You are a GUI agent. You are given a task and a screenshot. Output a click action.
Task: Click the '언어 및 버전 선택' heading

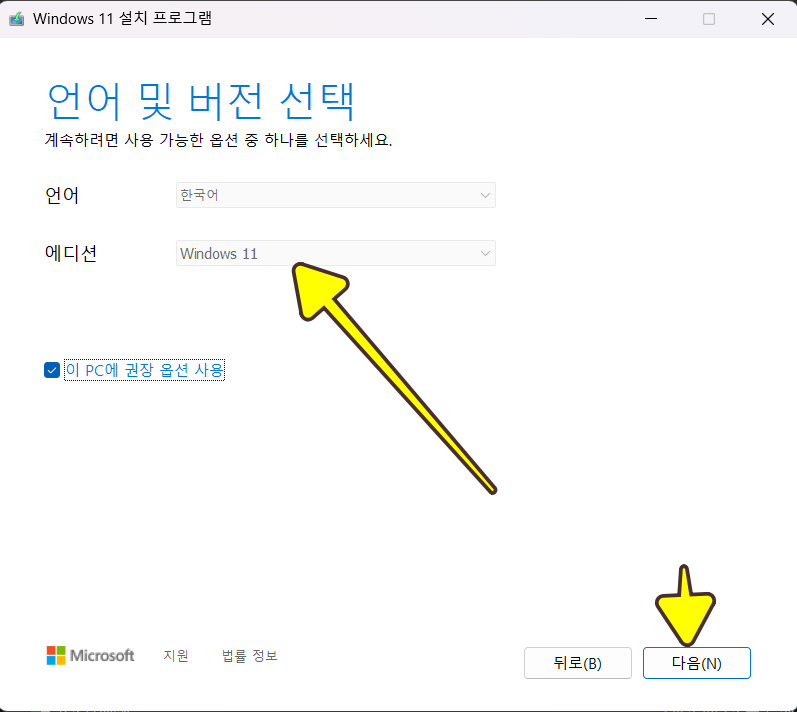click(x=201, y=102)
